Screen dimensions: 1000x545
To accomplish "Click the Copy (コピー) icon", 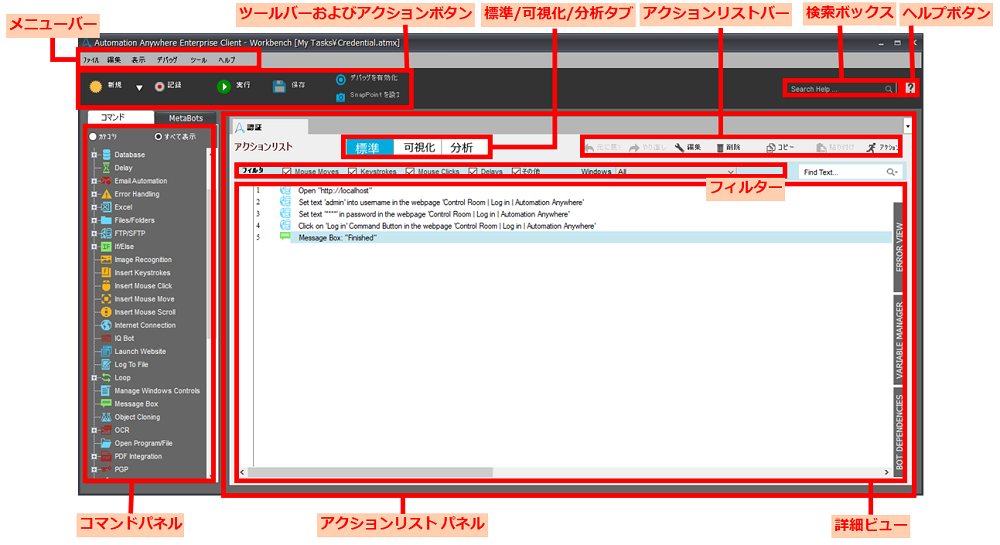I will pos(770,148).
